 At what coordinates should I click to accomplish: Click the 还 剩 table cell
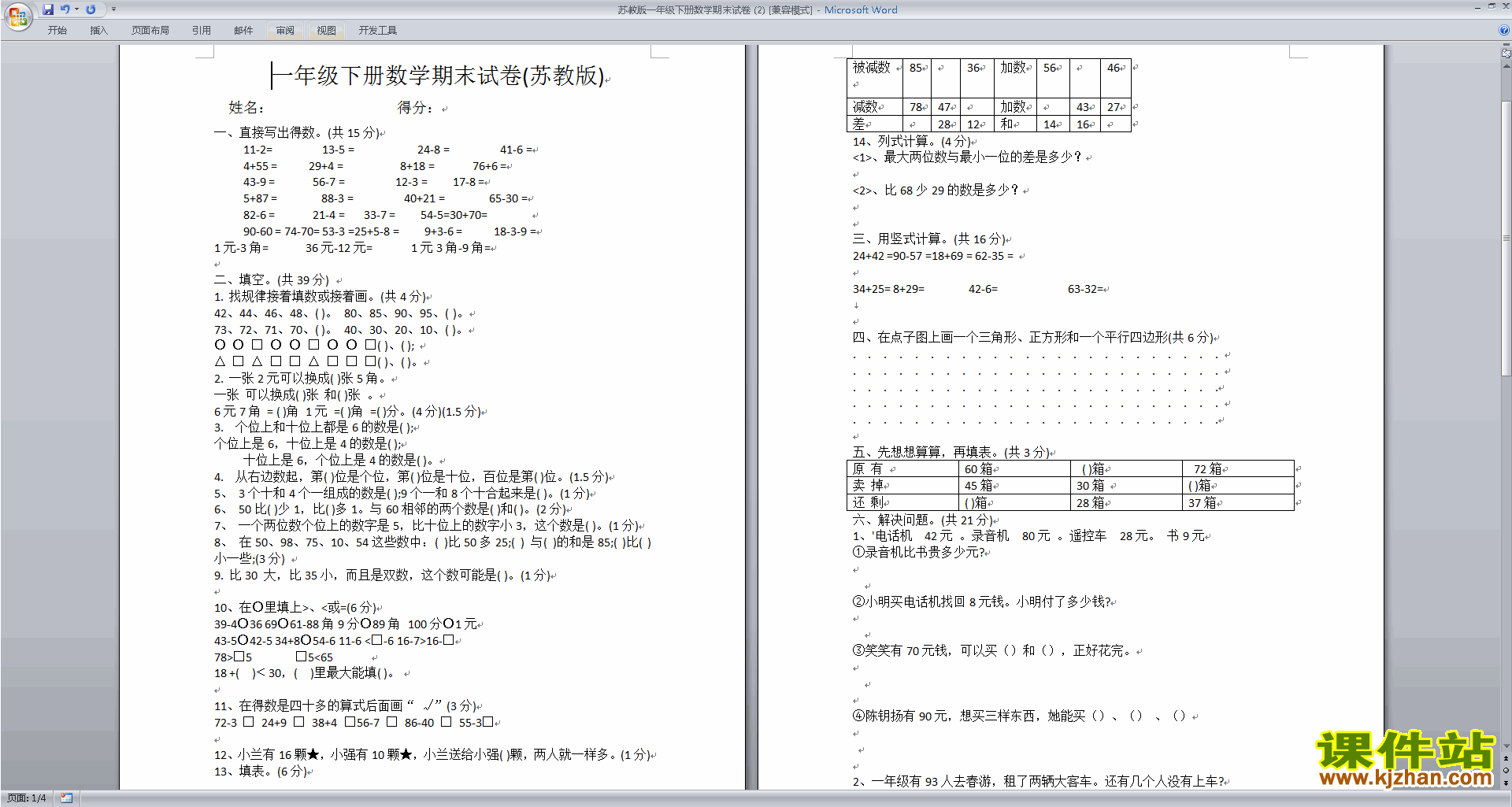coord(902,502)
